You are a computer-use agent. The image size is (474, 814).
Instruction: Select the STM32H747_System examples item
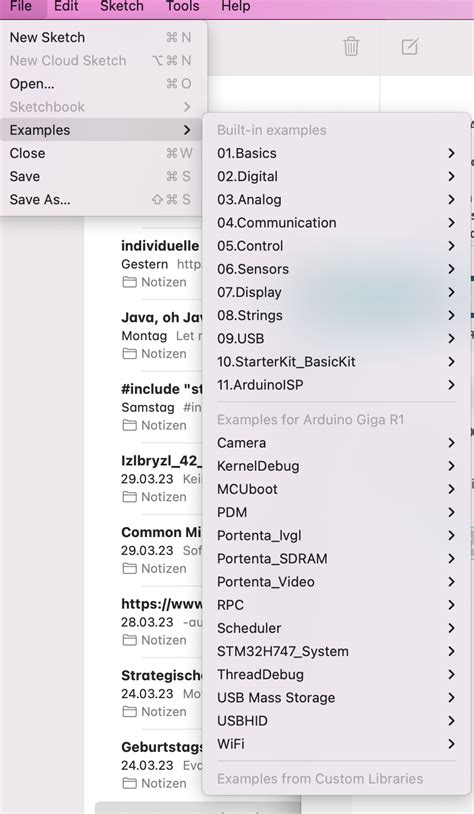coord(336,652)
